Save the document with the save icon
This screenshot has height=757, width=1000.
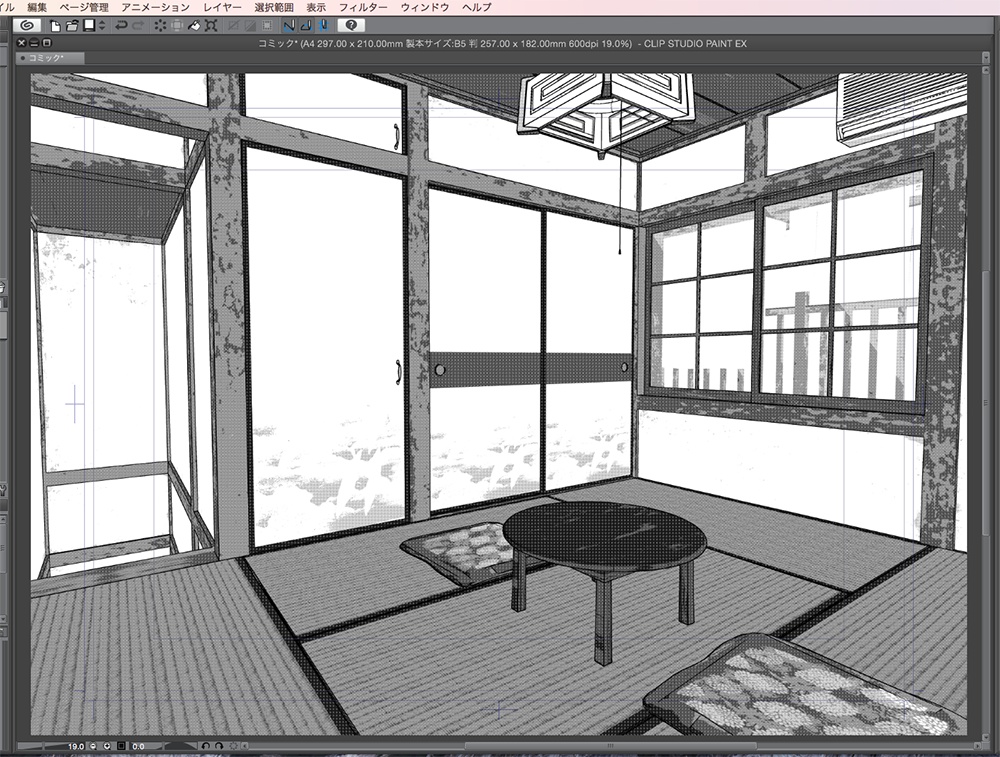click(88, 27)
